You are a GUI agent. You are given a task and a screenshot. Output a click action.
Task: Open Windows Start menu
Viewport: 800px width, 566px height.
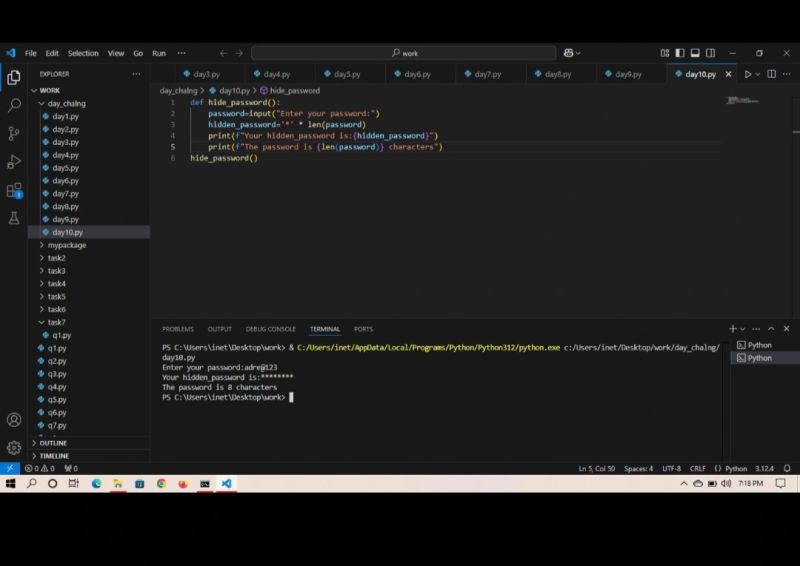tap(11, 483)
